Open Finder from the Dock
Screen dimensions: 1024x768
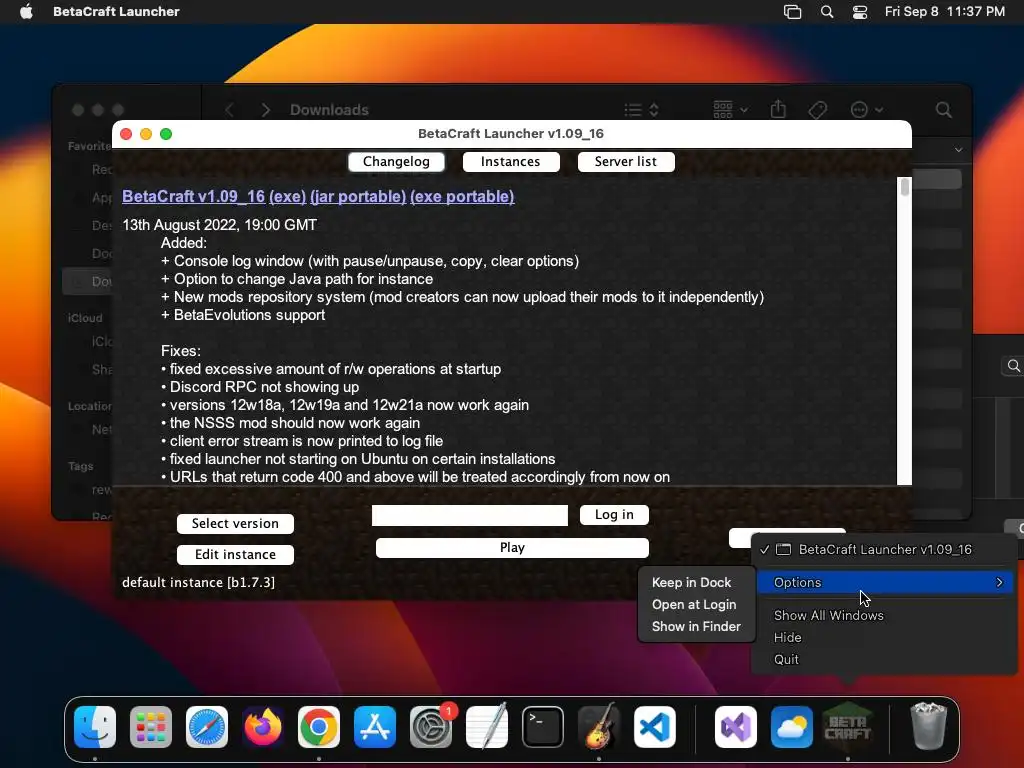click(95, 727)
